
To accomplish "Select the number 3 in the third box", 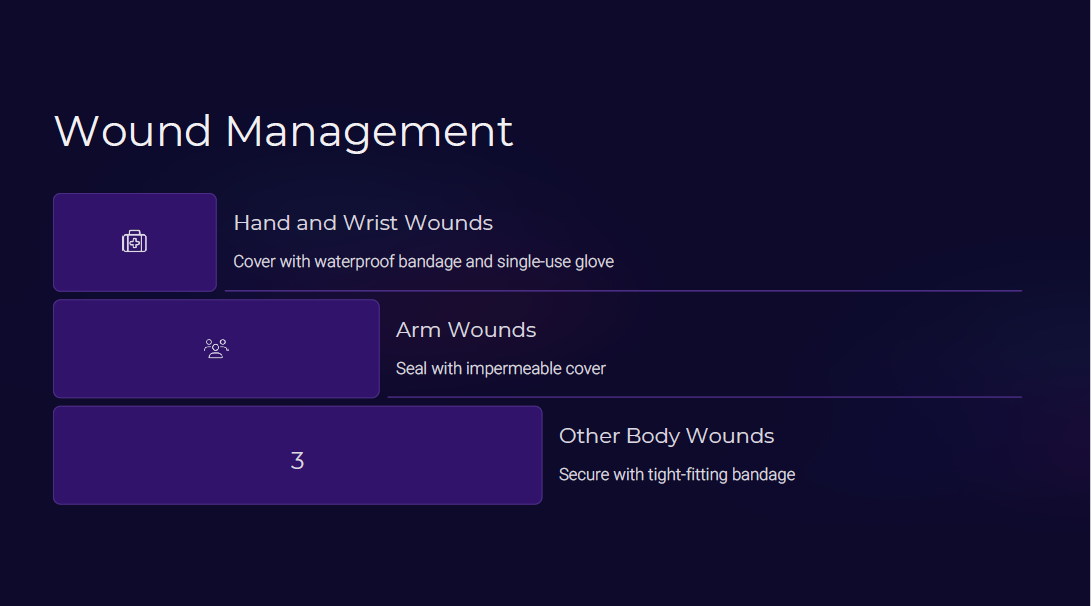I will coord(297,461).
